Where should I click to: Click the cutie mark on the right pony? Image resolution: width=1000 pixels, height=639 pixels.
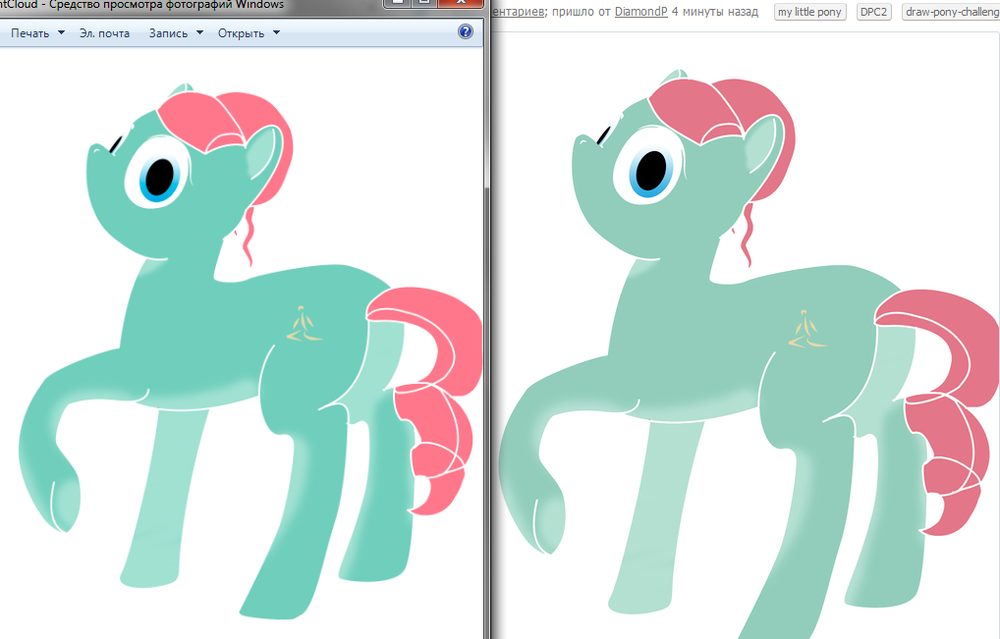click(x=808, y=331)
